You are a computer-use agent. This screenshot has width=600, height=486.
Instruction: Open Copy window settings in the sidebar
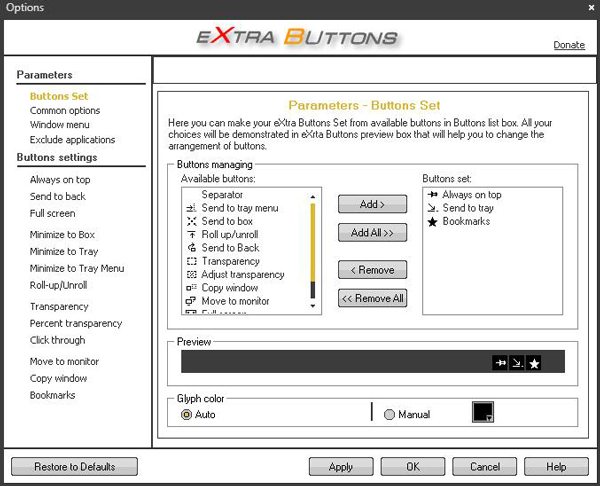(59, 378)
